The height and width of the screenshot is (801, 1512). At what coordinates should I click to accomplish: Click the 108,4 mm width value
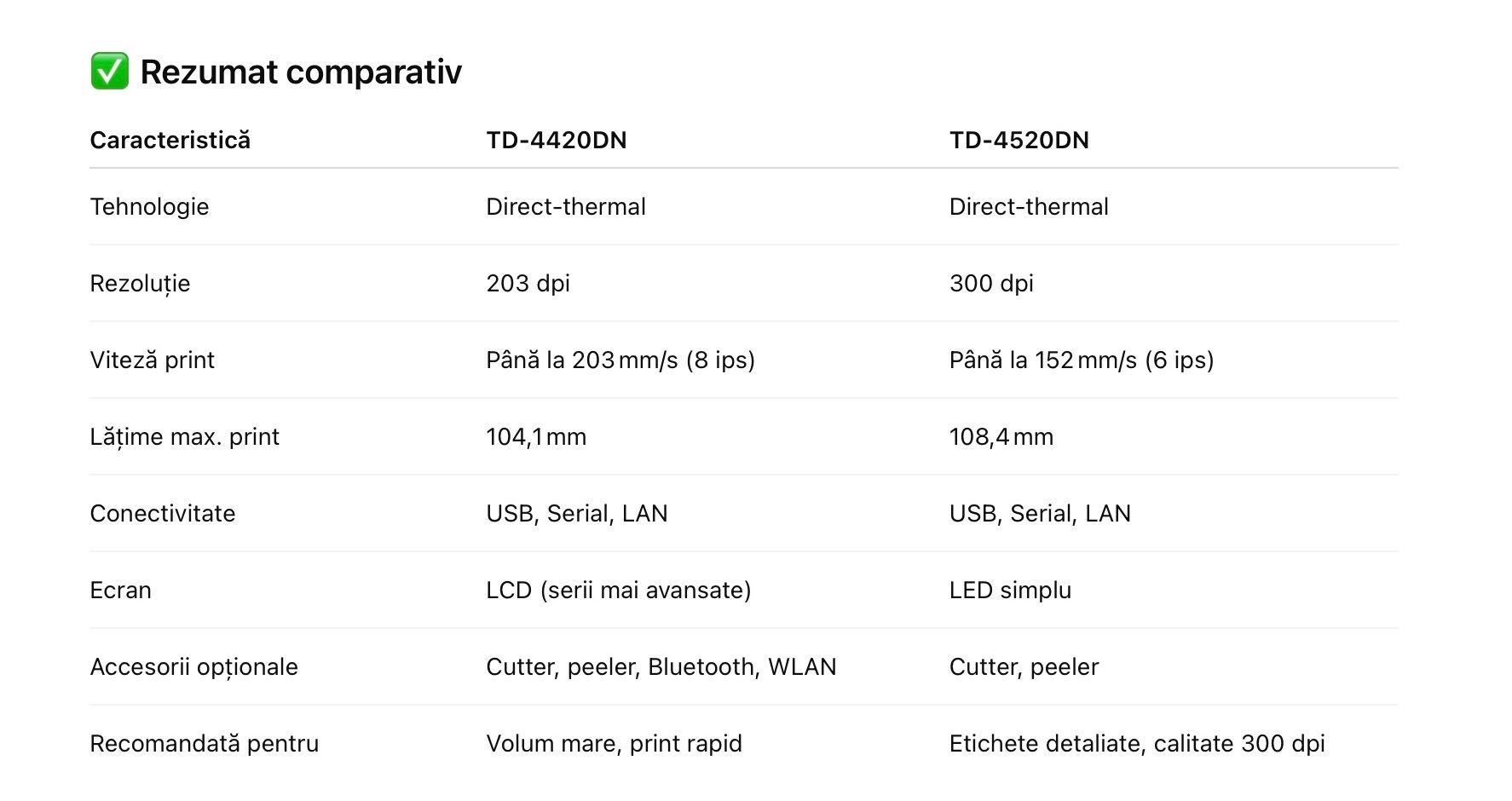[1001, 437]
